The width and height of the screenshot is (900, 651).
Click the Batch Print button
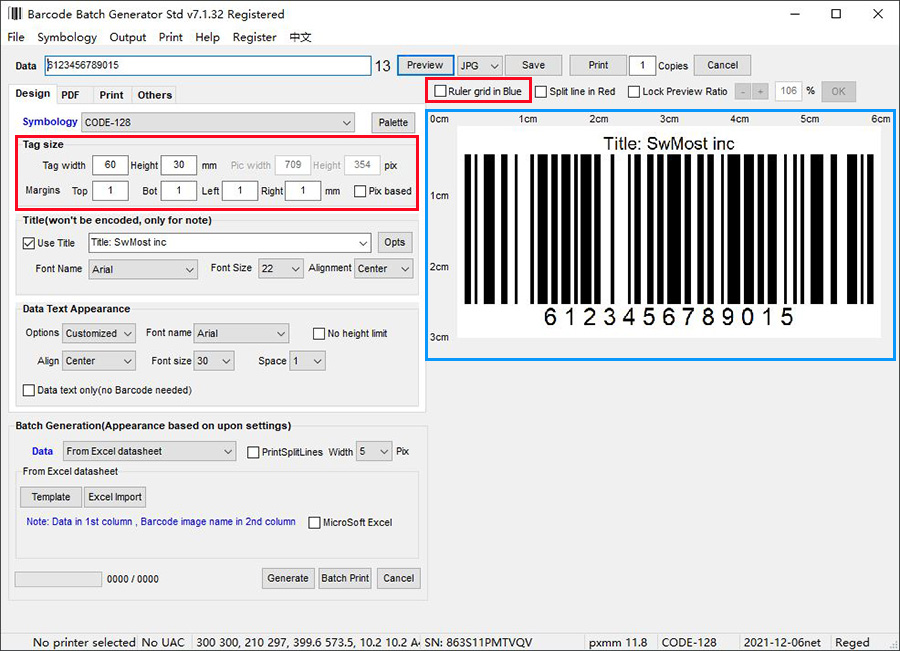[345, 579]
